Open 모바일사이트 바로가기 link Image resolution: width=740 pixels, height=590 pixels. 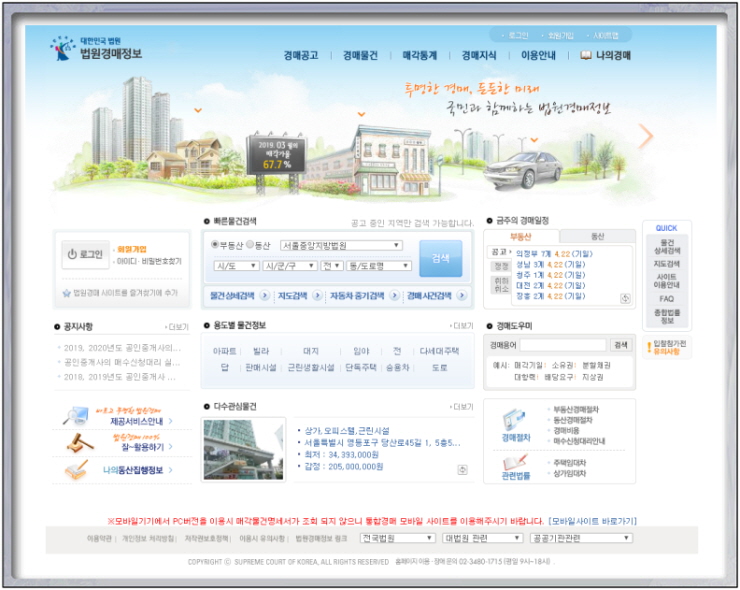[x=592, y=521]
